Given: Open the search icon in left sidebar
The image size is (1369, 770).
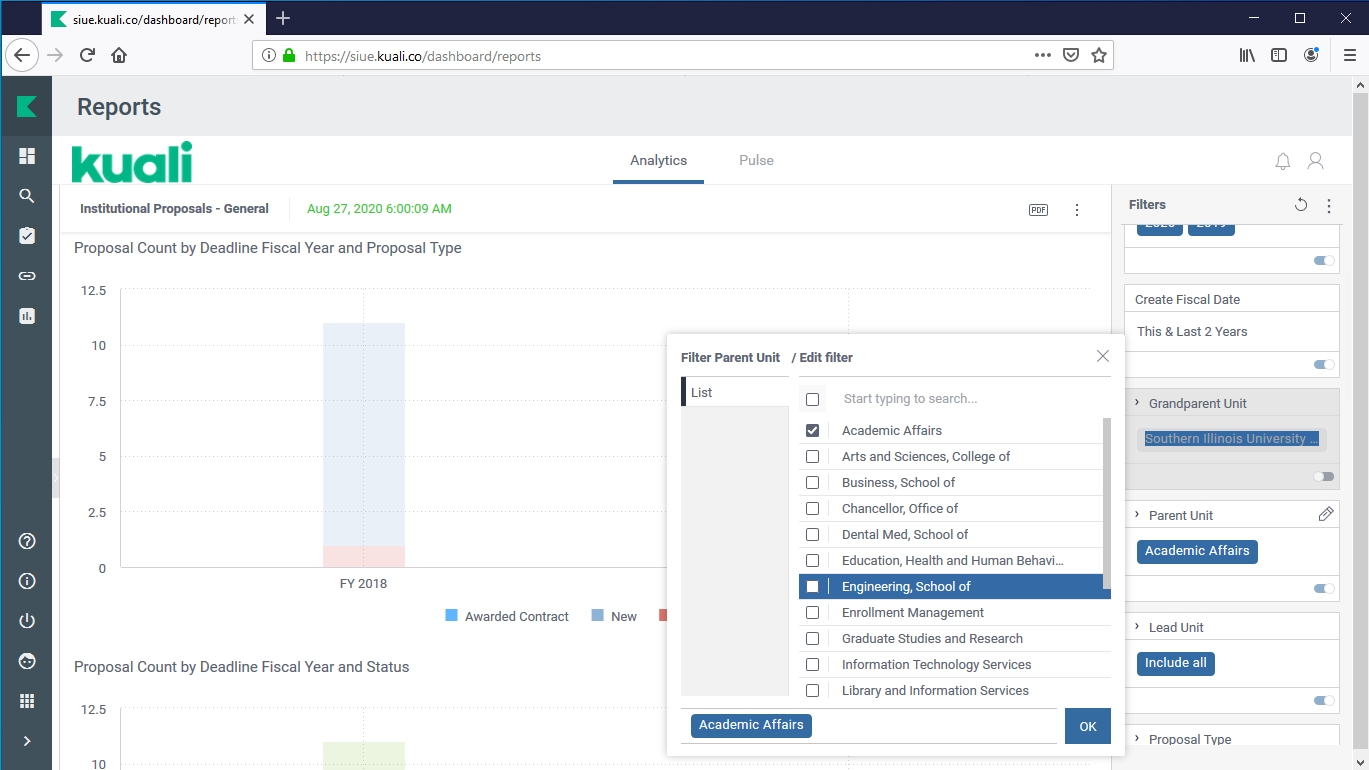Looking at the screenshot, I should [x=27, y=196].
